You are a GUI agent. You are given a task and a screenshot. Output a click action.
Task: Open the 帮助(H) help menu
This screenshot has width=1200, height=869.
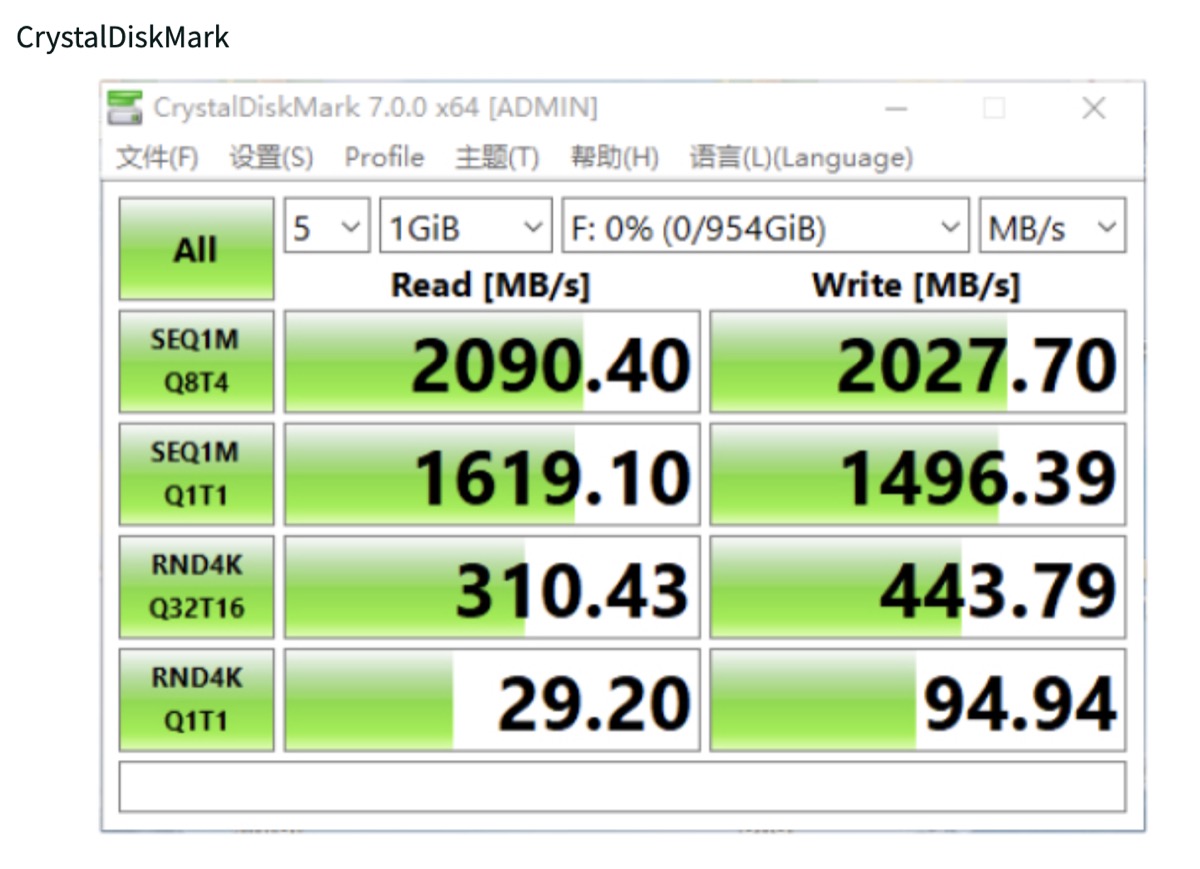pos(614,158)
